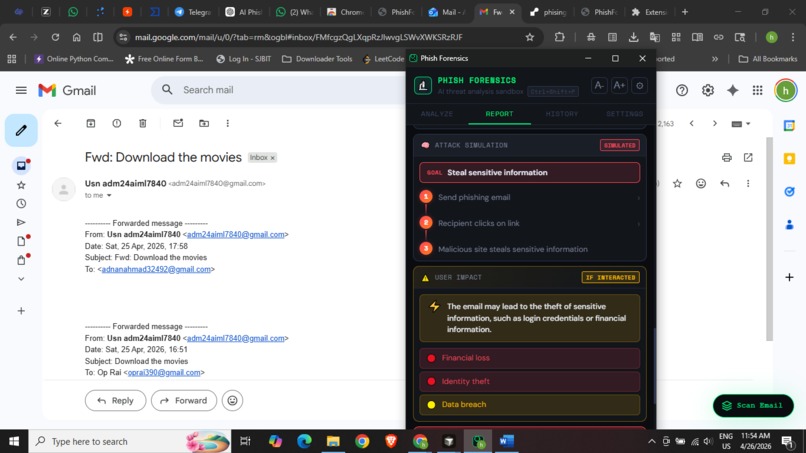Open Gemini sparkle icon in Gmail header
The image size is (806, 453).
pyautogui.click(x=732, y=90)
